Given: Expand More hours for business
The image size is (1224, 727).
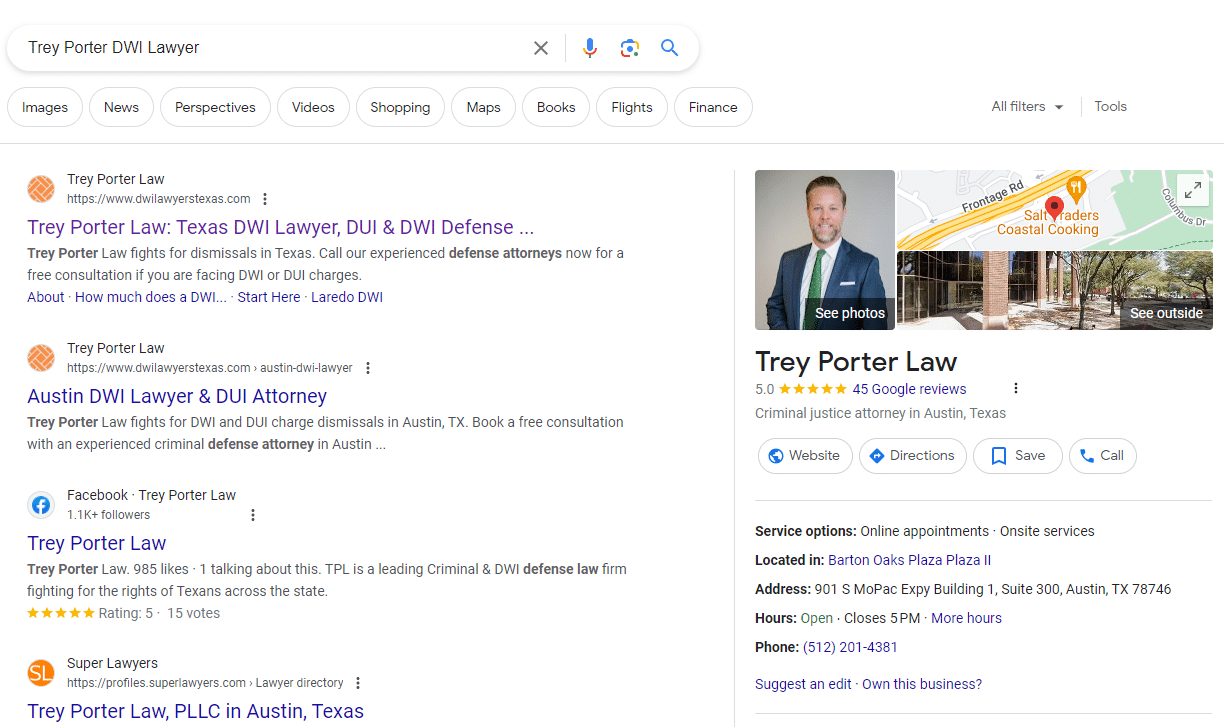Looking at the screenshot, I should tap(966, 618).
